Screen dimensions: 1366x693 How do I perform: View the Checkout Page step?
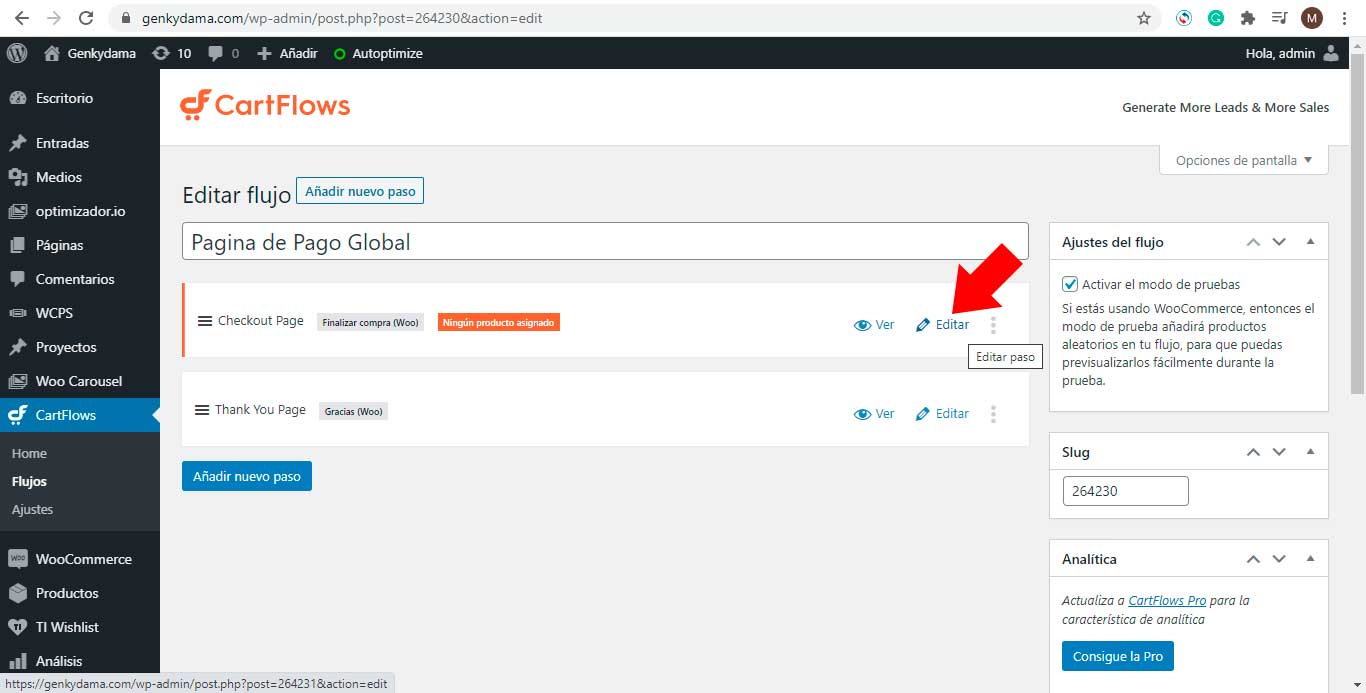tap(874, 325)
